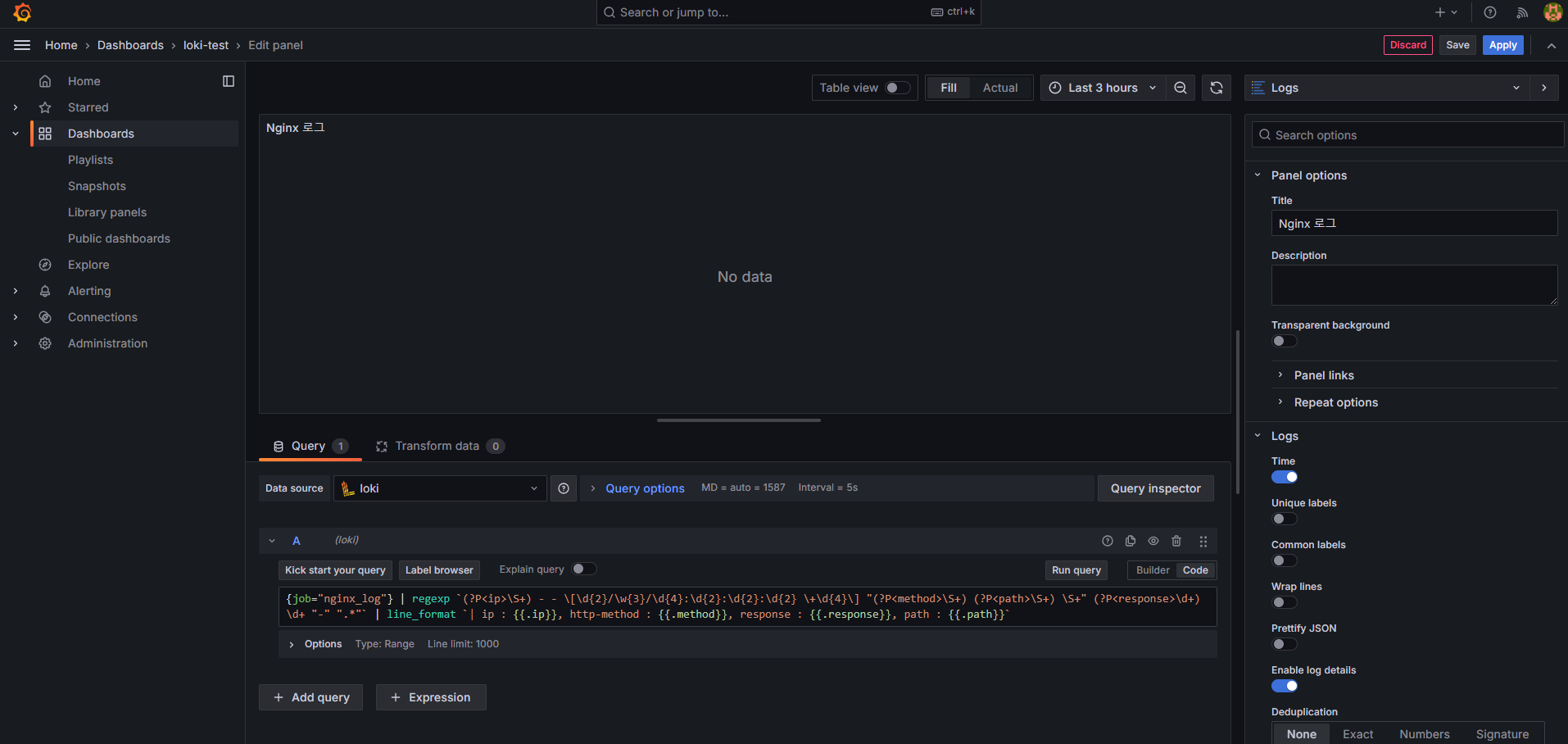Save the dashboard

point(1457,45)
